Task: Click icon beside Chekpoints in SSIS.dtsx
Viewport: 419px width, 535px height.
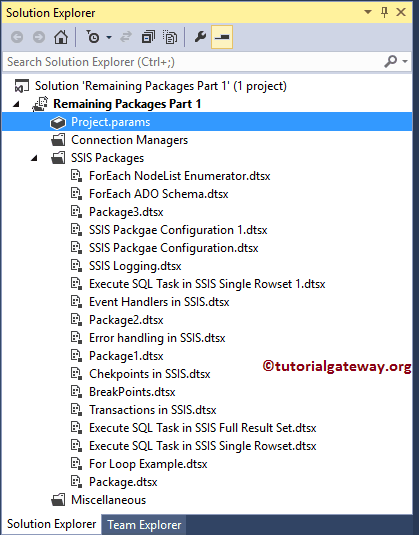Action: (76, 374)
